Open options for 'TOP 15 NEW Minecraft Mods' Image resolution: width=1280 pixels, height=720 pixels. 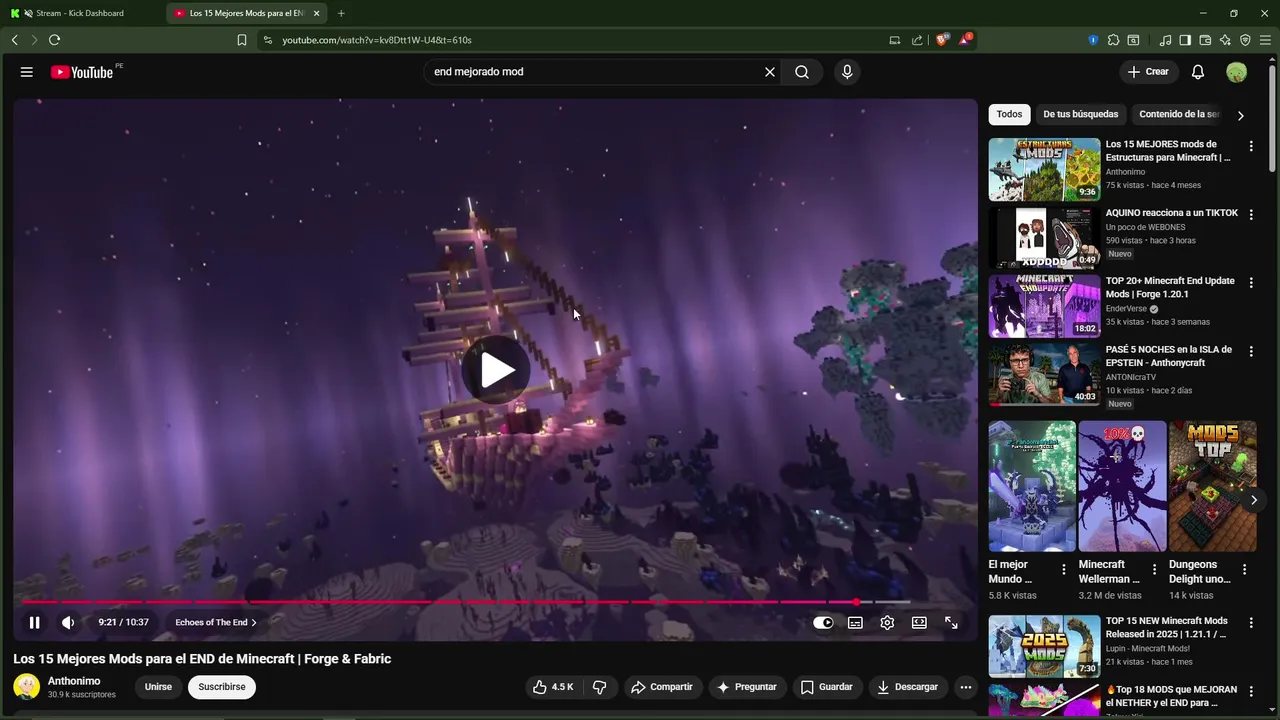(x=1251, y=623)
